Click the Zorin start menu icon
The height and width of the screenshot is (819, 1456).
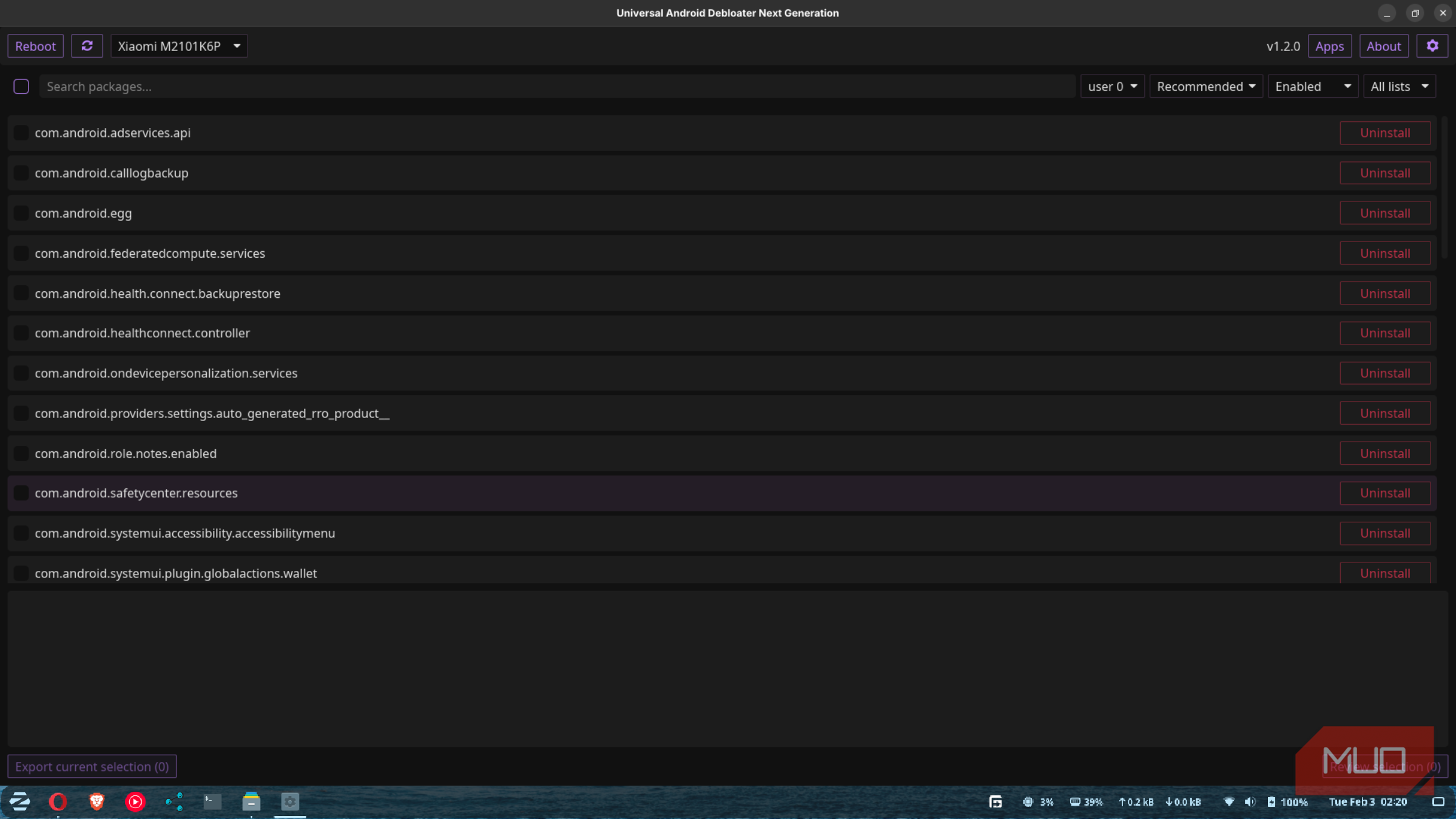[x=19, y=802]
